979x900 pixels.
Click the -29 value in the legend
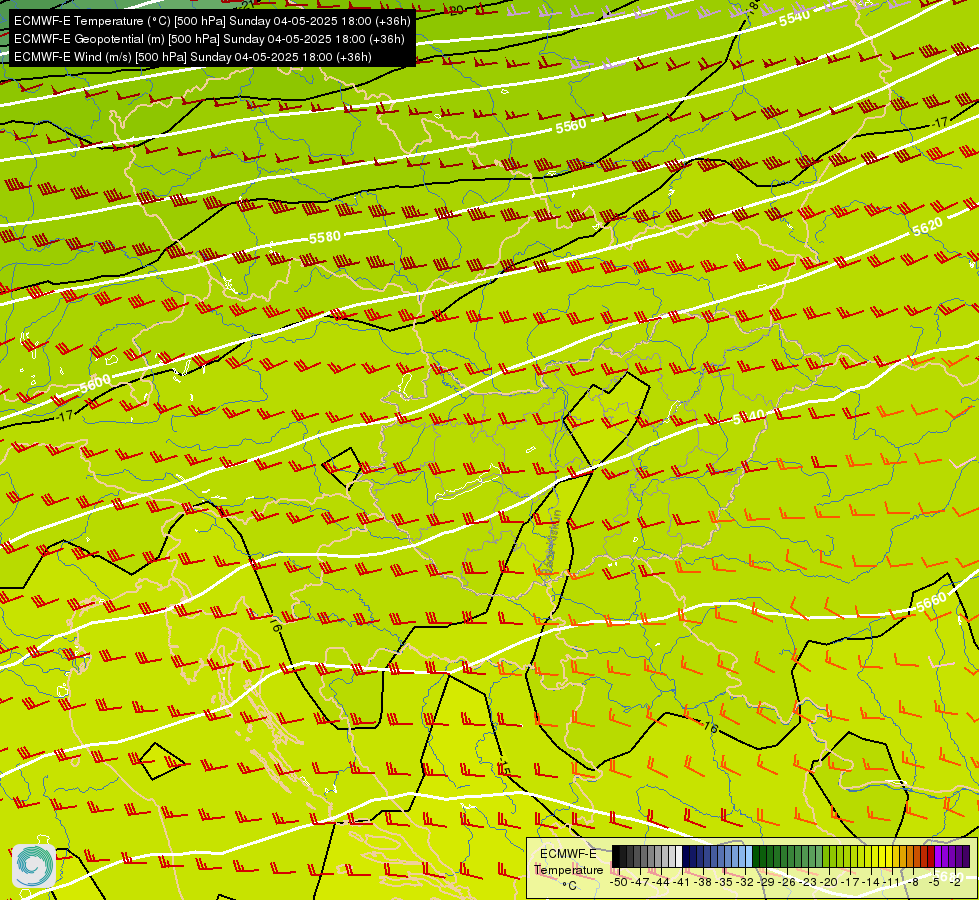coord(767,882)
